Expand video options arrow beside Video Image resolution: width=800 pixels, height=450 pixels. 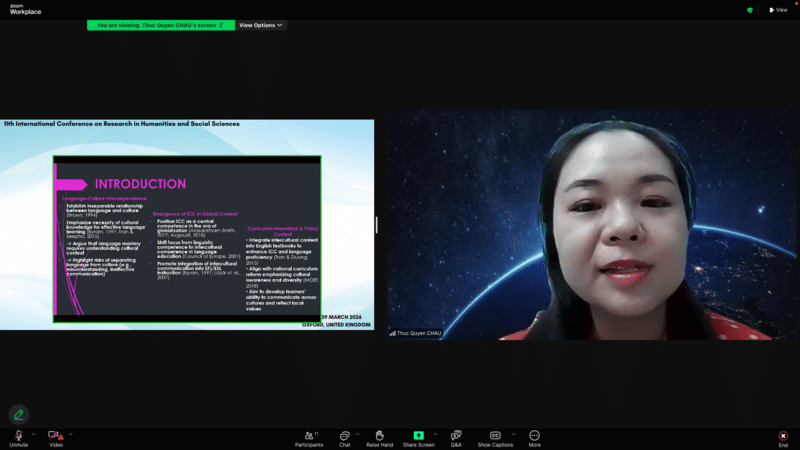click(x=70, y=435)
